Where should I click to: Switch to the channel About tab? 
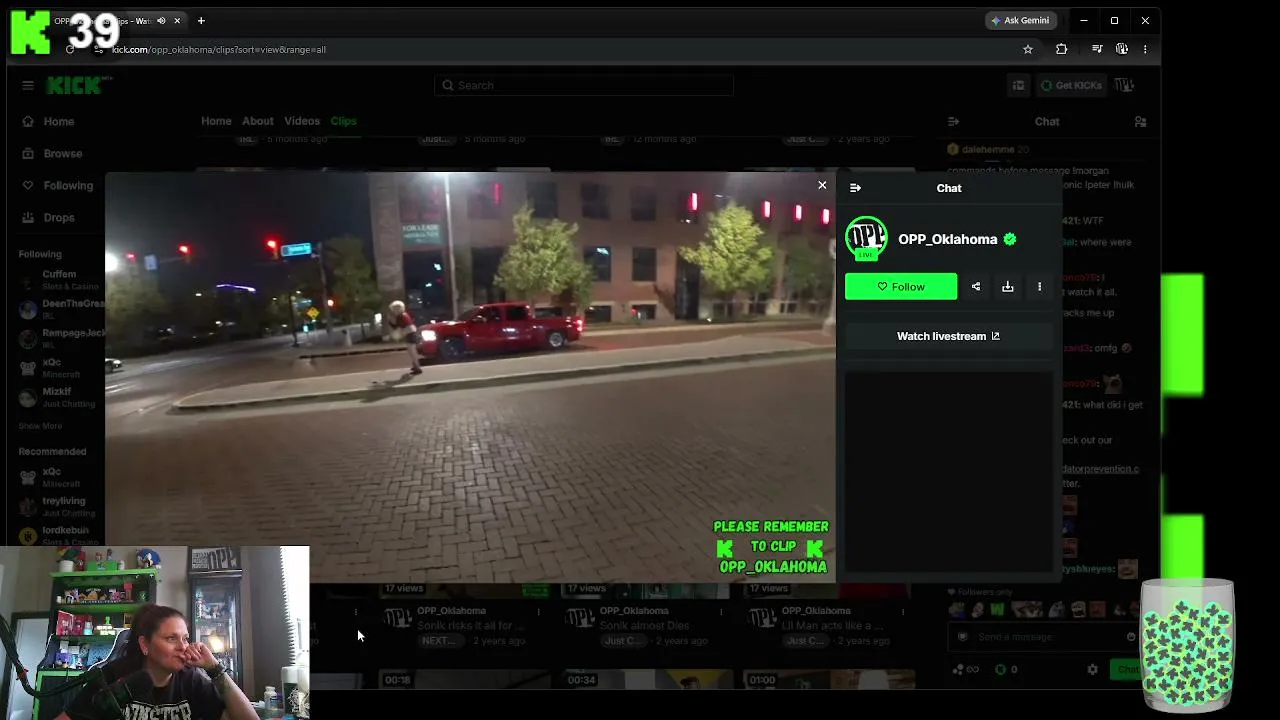(x=257, y=121)
